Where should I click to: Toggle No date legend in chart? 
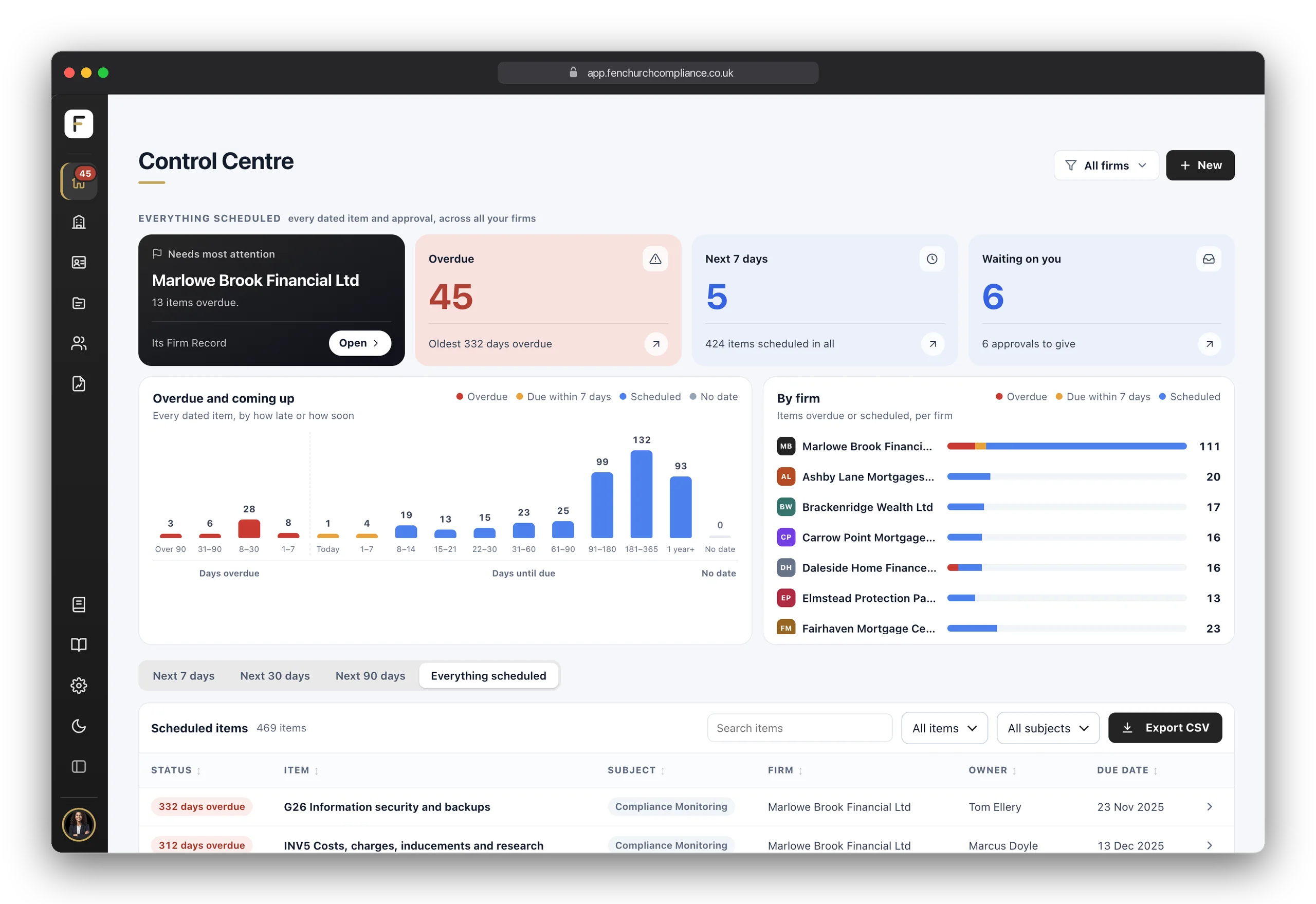pos(714,396)
